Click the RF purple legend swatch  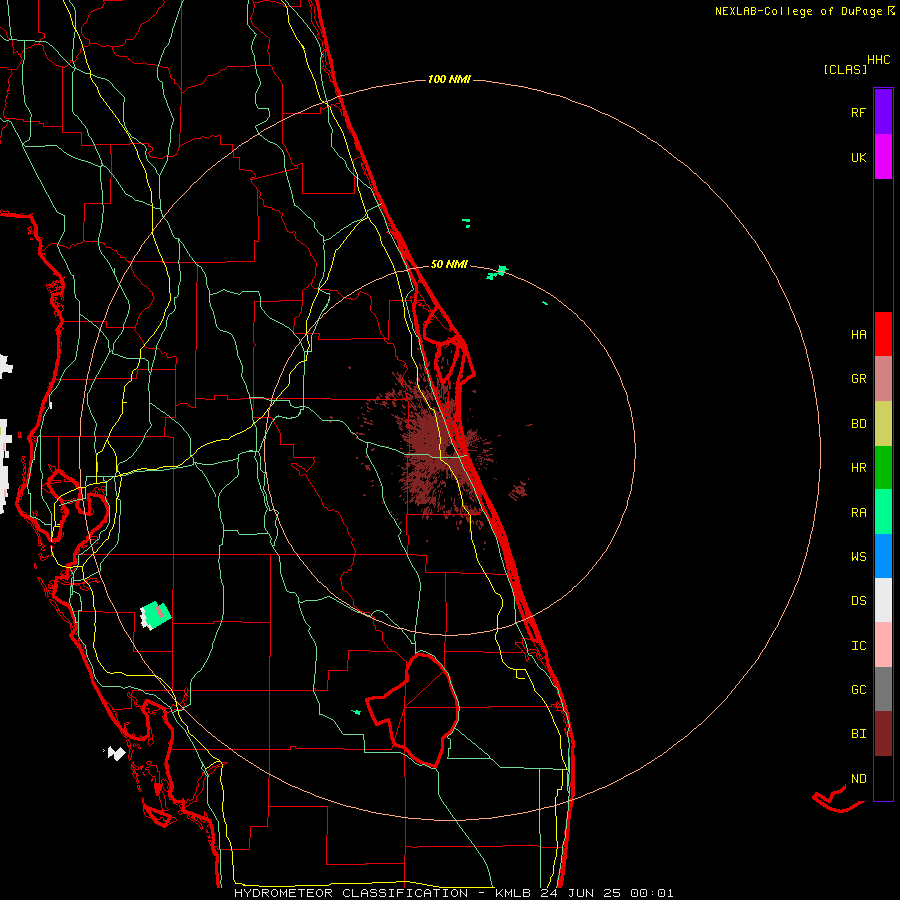[883, 112]
